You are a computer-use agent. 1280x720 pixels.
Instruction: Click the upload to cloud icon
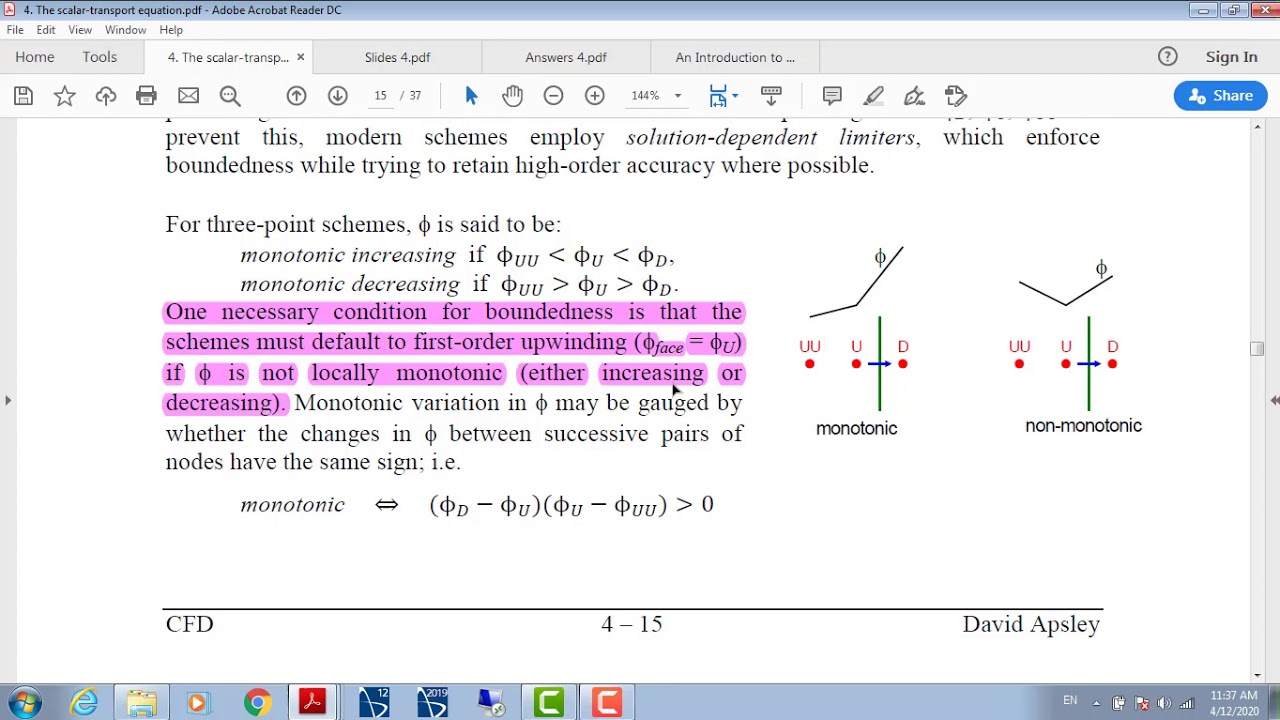106,96
